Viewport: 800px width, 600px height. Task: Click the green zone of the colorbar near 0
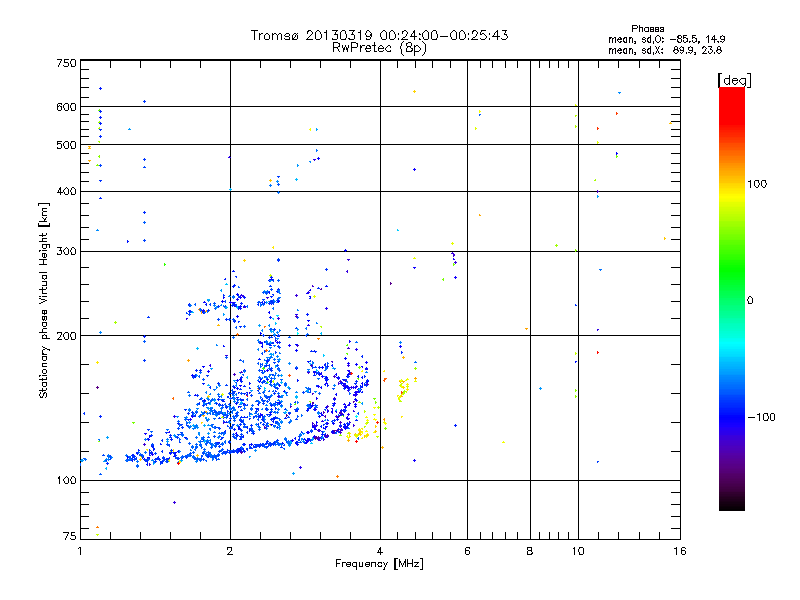(732, 301)
